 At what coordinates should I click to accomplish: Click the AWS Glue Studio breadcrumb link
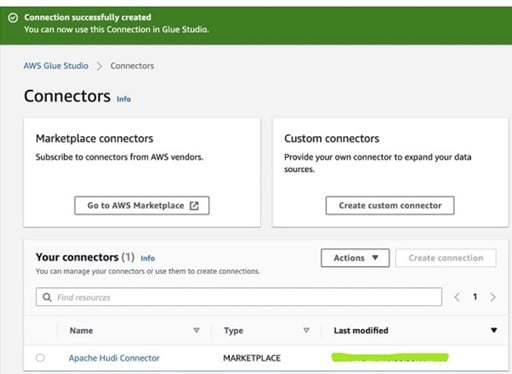coord(56,66)
